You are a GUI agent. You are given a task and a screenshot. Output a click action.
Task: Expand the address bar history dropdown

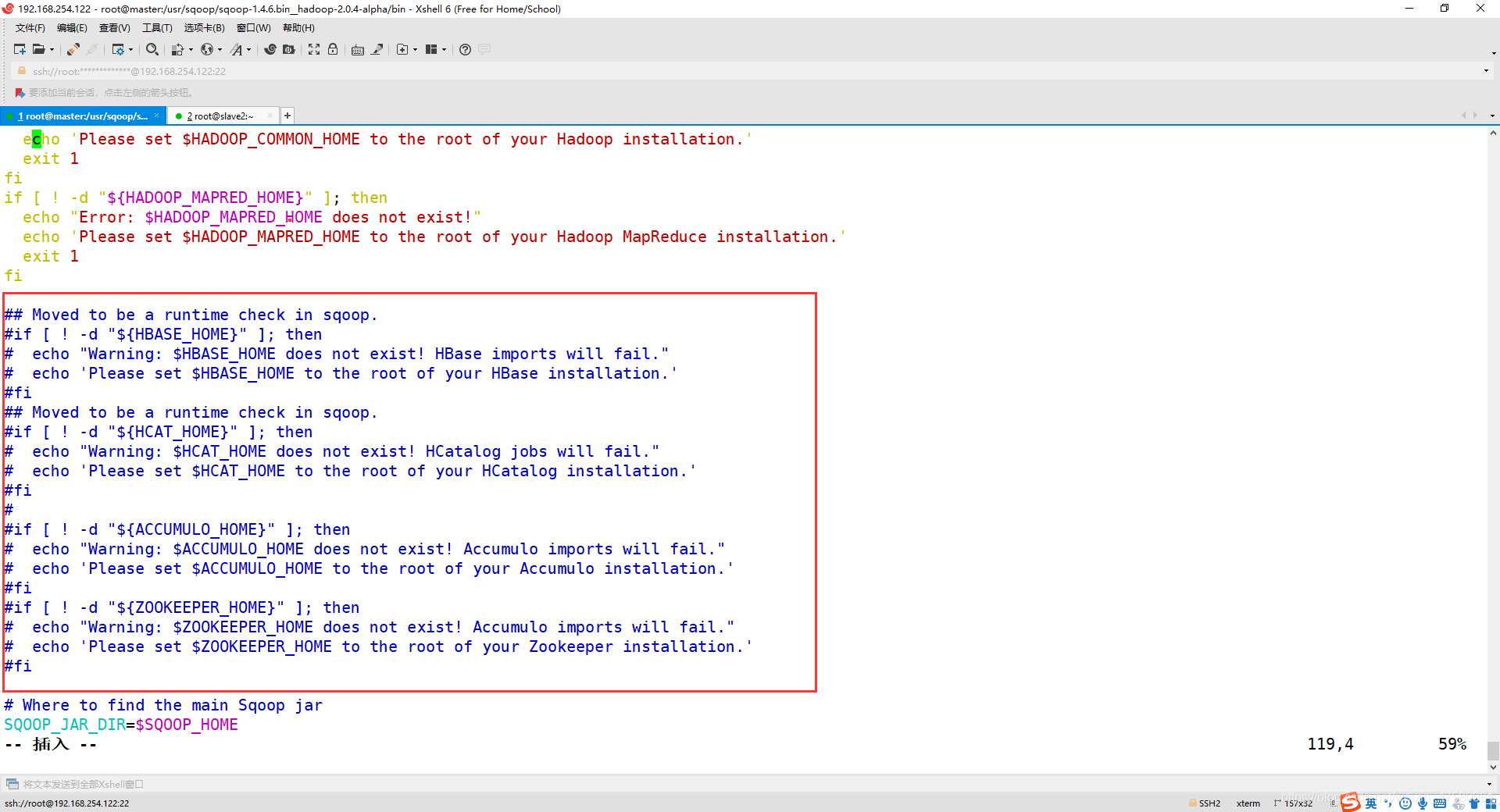coord(1486,71)
